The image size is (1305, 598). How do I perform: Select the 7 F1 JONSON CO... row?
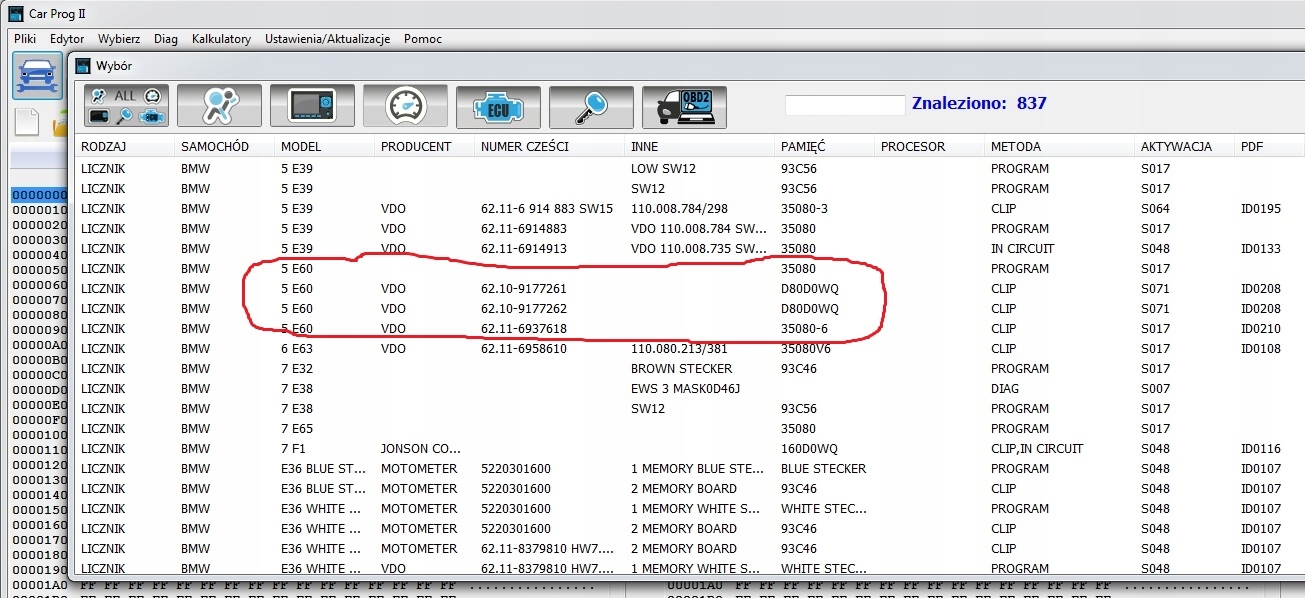pos(690,448)
